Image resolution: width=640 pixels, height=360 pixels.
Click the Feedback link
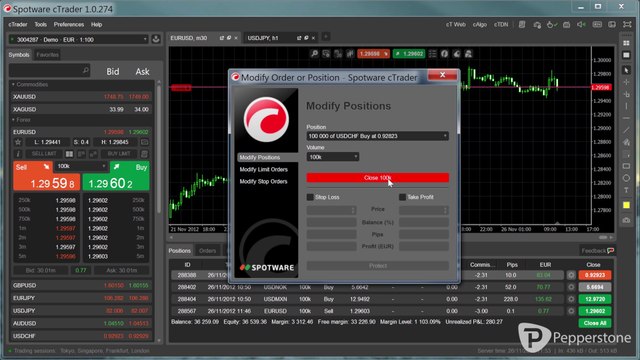[x=598, y=251]
